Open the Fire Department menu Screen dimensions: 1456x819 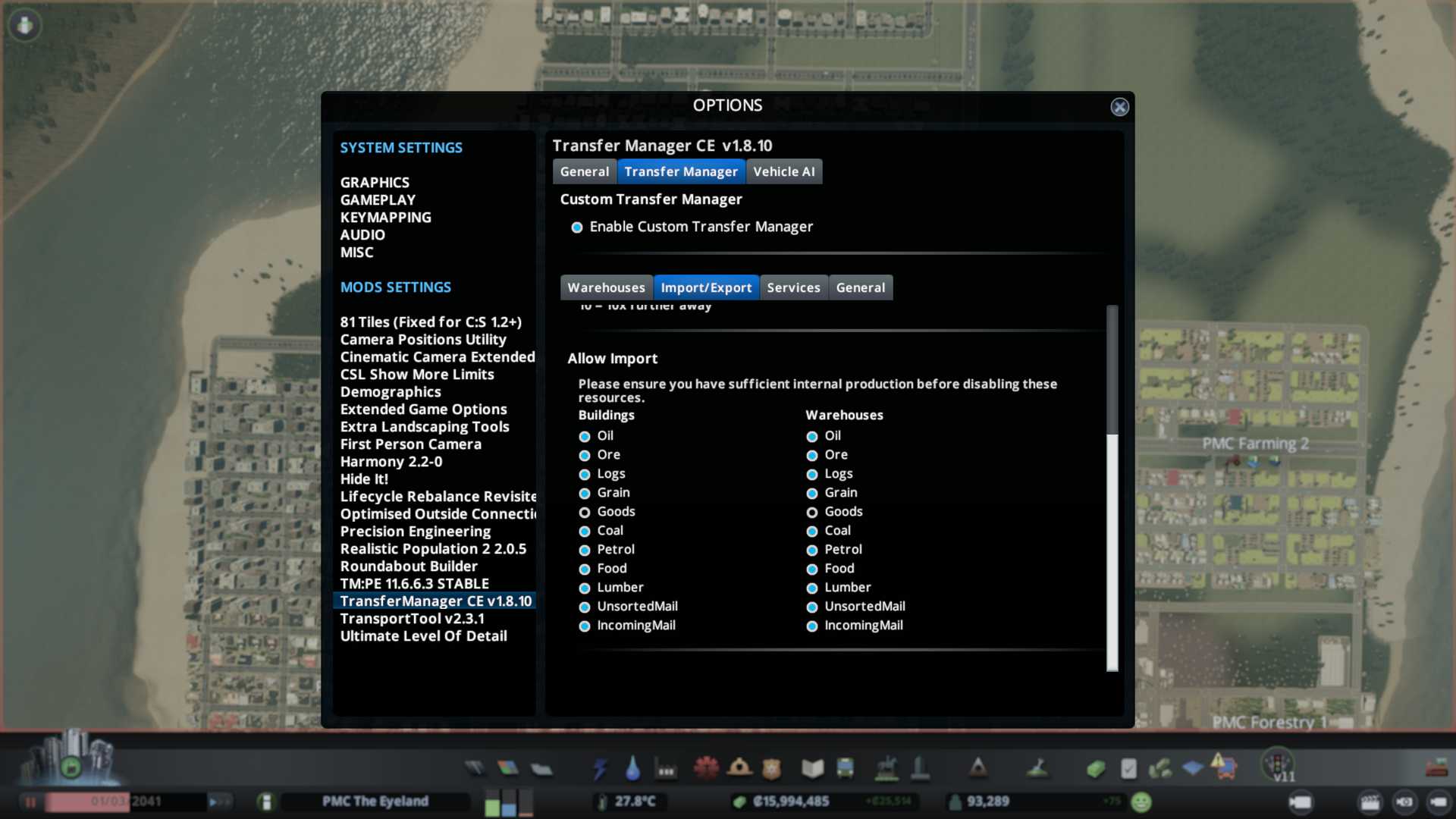pyautogui.click(x=739, y=768)
